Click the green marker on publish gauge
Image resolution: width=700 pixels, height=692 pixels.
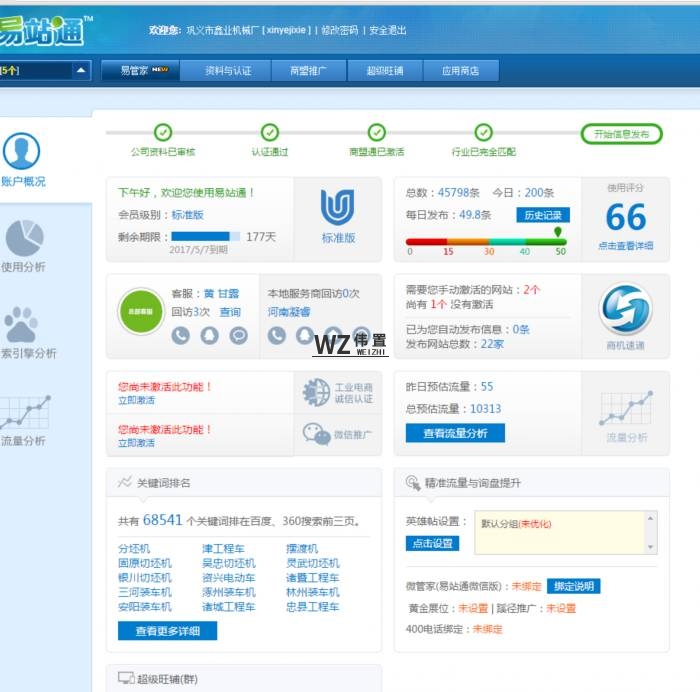[558, 232]
